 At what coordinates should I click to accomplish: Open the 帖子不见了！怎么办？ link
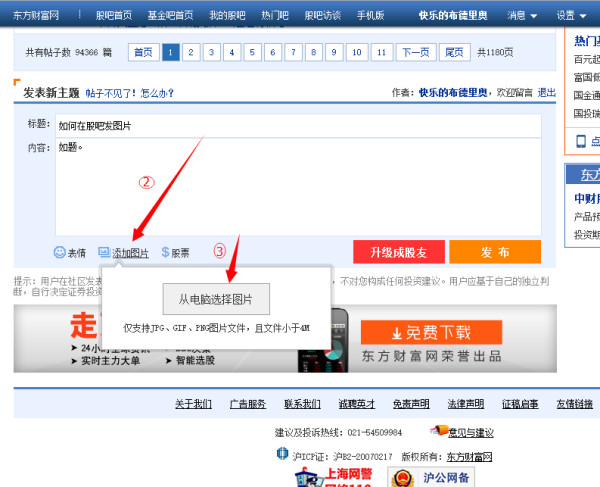point(130,93)
